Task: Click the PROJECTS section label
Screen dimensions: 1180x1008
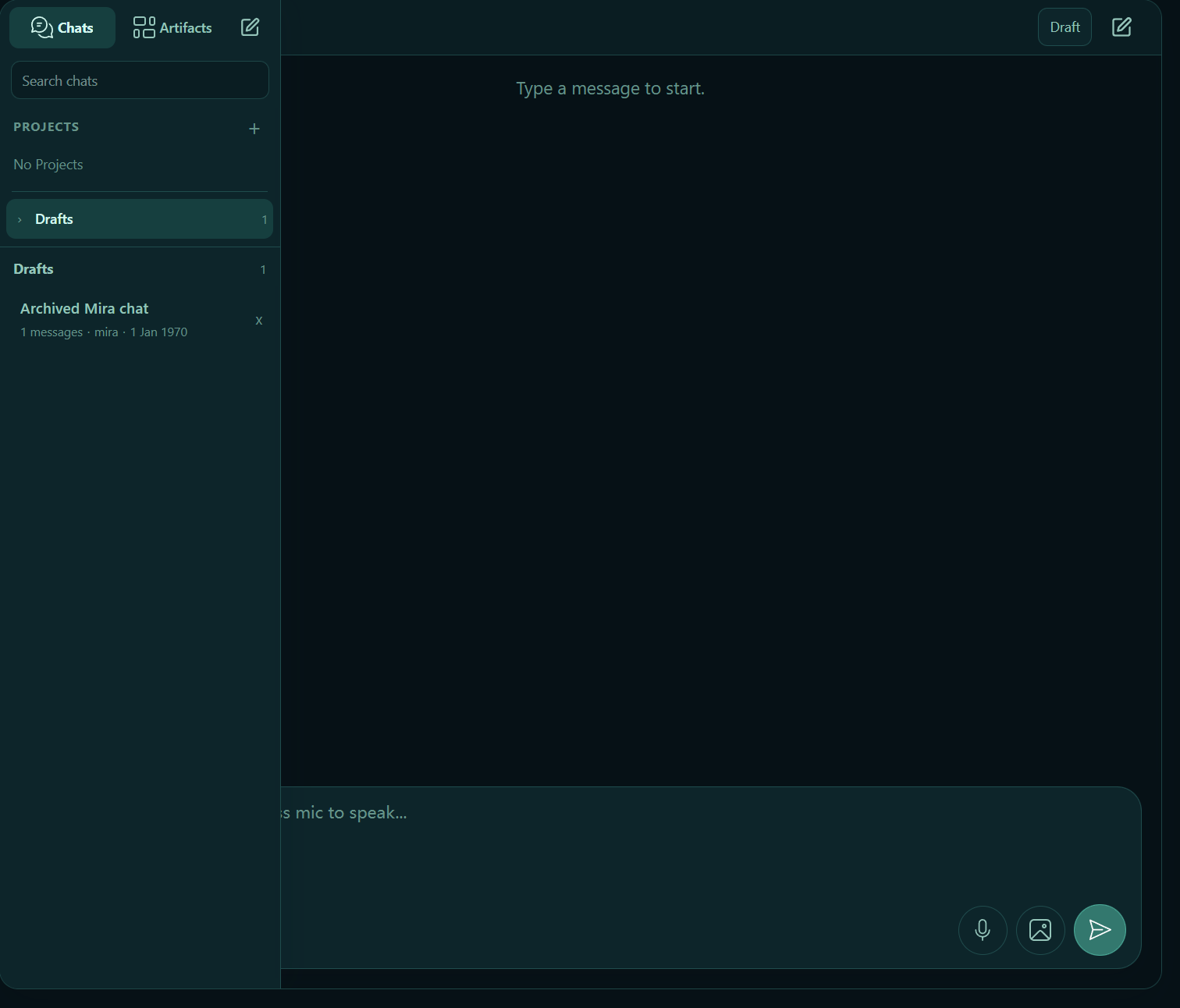Action: tap(46, 127)
